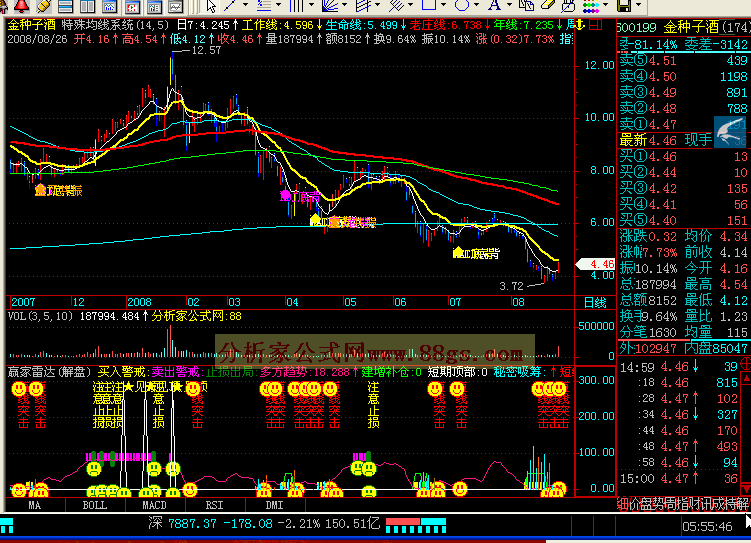Screen dimensions: 751x543
Task: Expand the save options dropdown arrow
Action: [x=638, y=5]
